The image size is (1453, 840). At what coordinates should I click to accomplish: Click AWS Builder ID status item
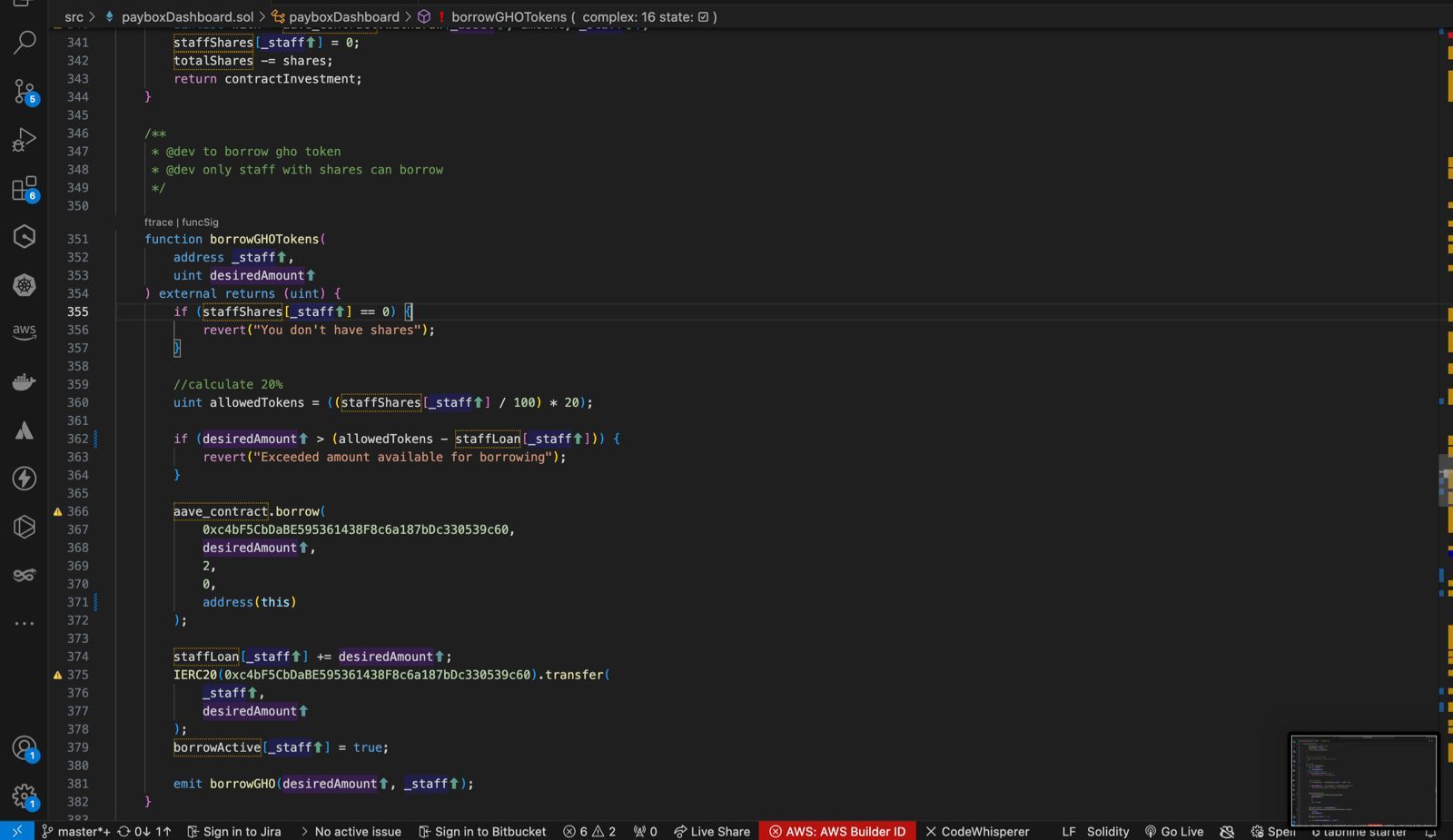click(837, 831)
